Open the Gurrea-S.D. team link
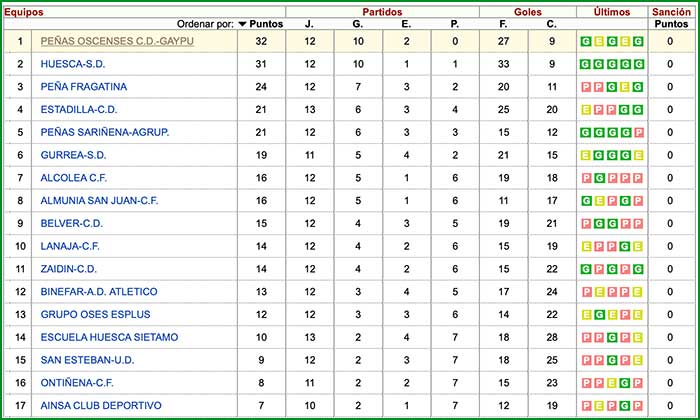The width and height of the screenshot is (700, 420). [x=73, y=155]
